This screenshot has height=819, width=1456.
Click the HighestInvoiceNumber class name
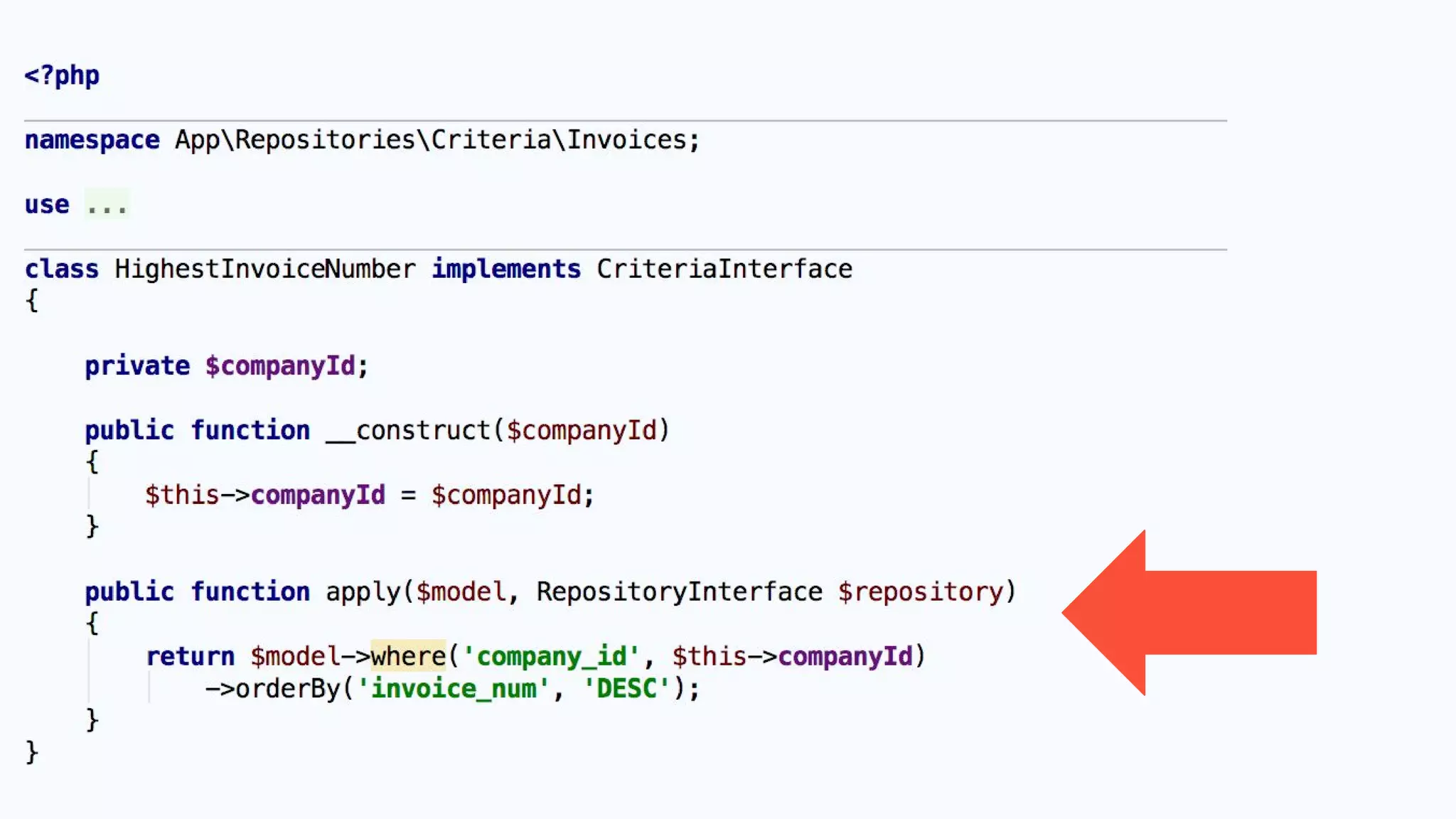pos(264,269)
